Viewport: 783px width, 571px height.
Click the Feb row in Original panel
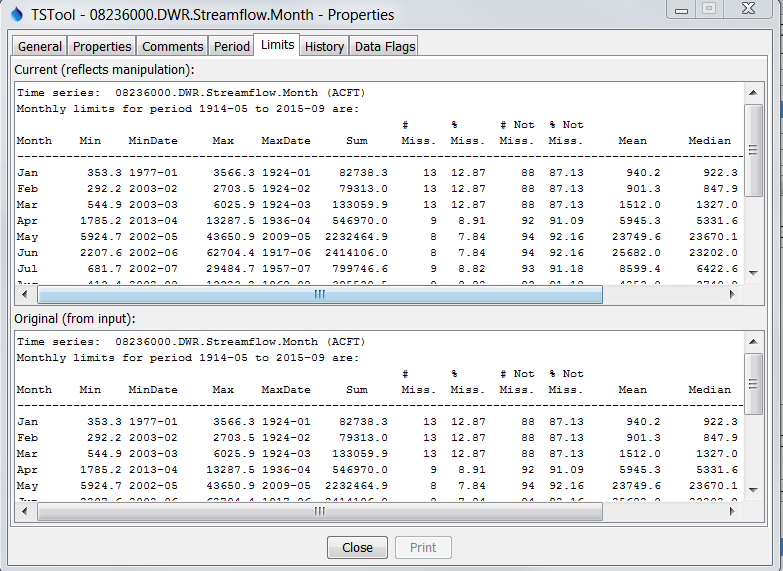pos(378,438)
